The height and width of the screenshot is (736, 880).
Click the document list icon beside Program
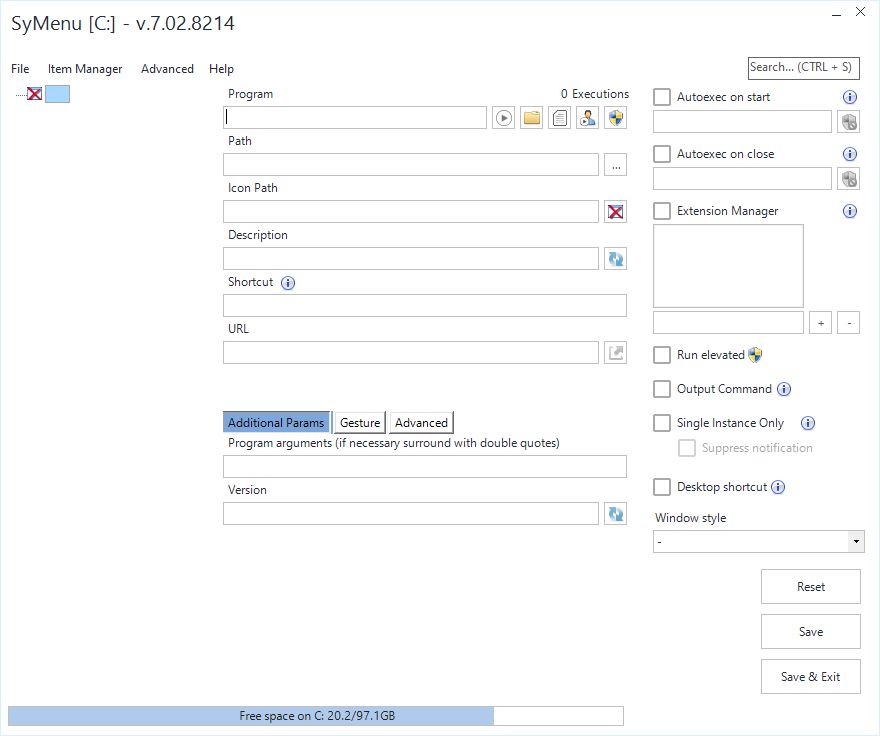coord(560,118)
